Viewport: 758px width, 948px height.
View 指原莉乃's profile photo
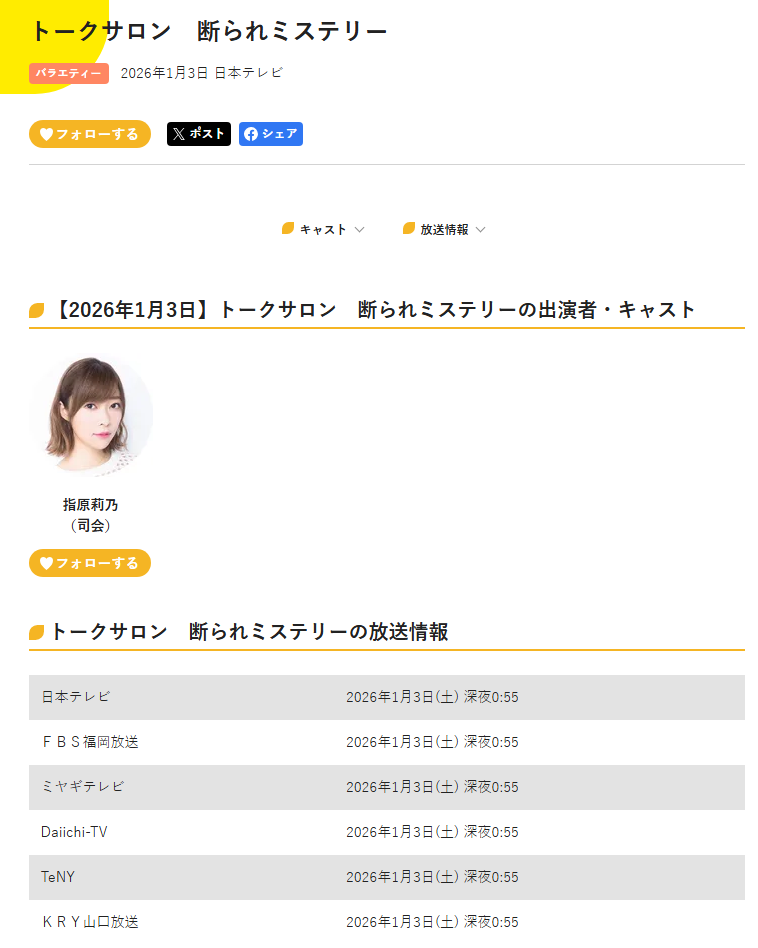91,416
